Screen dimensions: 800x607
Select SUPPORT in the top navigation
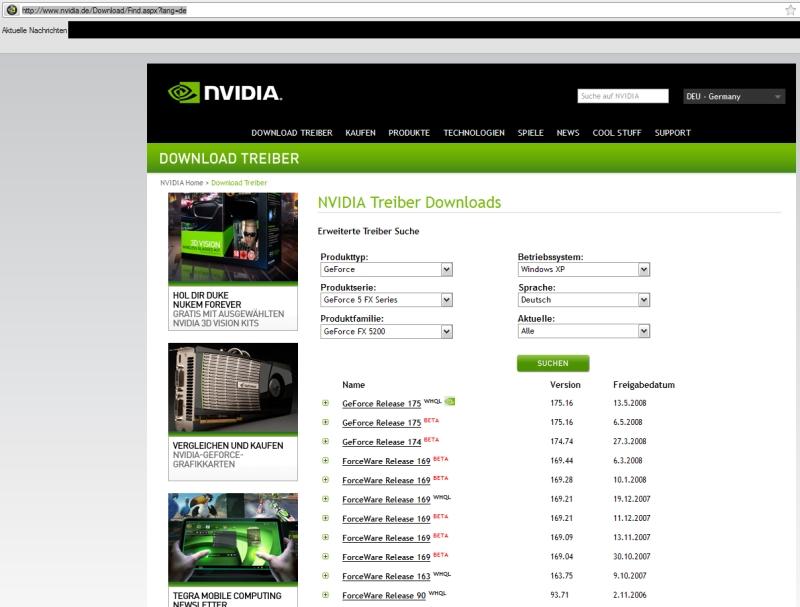[x=672, y=133]
